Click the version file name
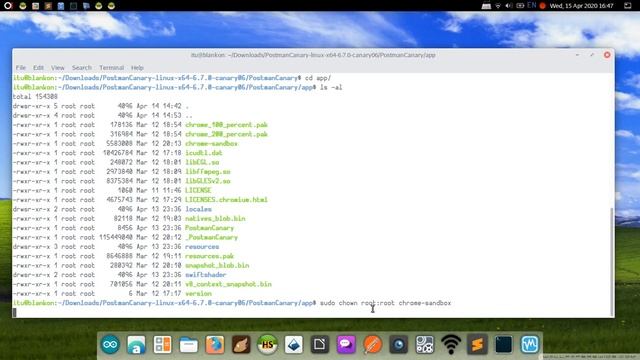The height and width of the screenshot is (360, 640). tap(198, 294)
